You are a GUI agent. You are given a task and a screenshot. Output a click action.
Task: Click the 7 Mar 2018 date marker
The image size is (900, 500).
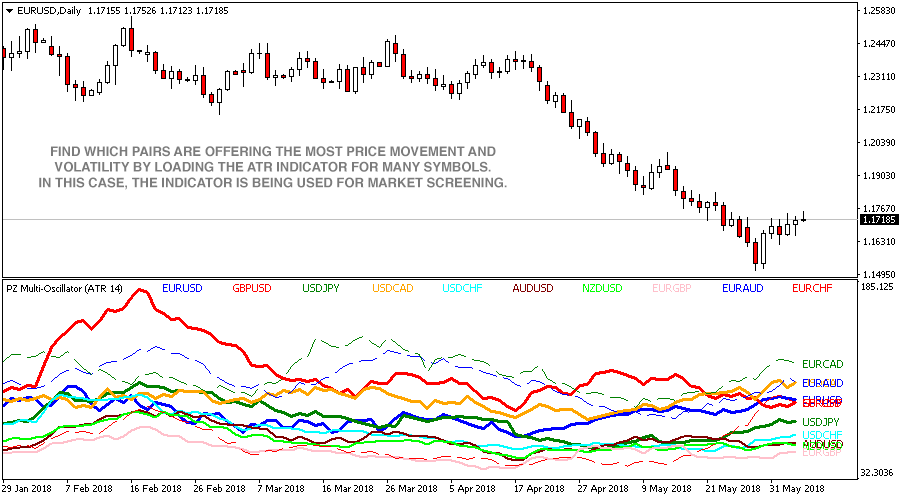(281, 489)
